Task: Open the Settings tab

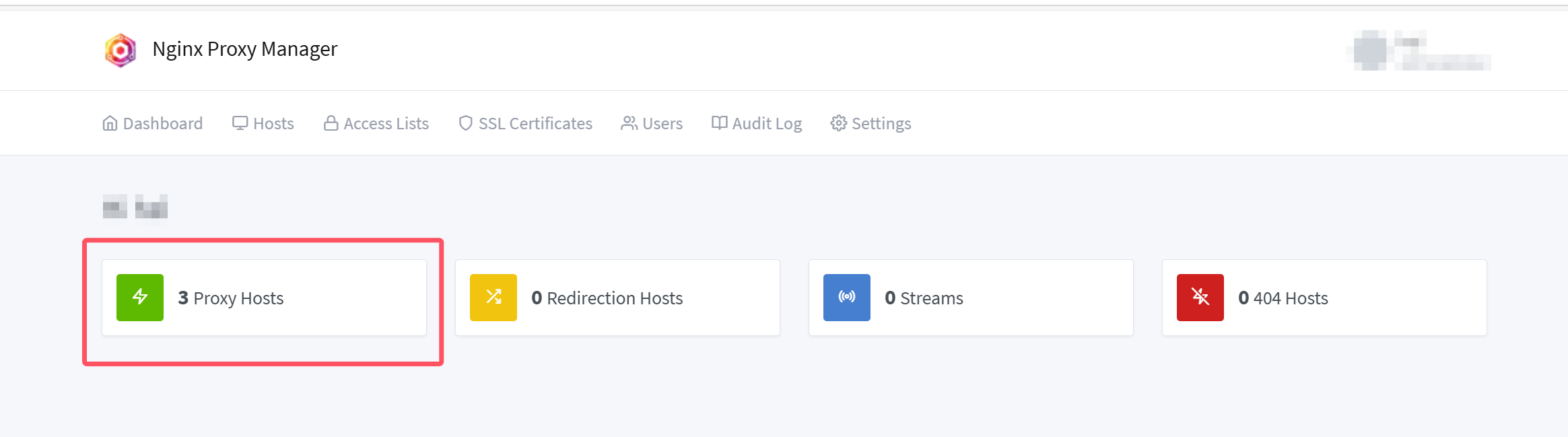Action: click(x=871, y=123)
